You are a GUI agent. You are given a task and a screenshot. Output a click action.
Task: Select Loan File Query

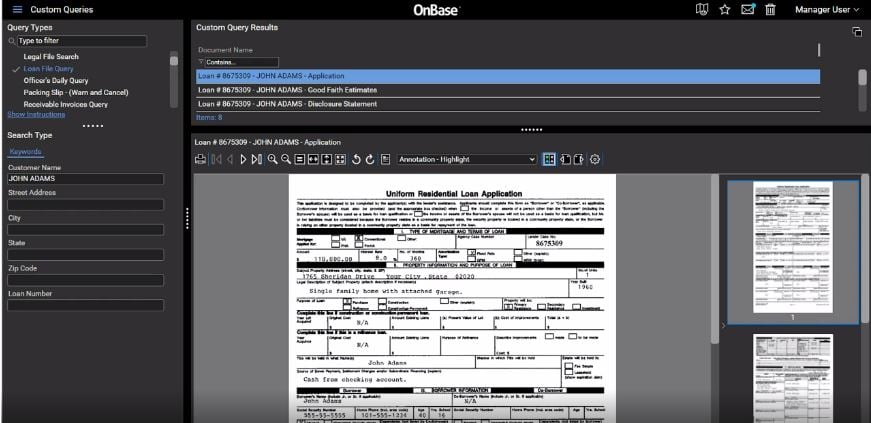tap(48, 69)
